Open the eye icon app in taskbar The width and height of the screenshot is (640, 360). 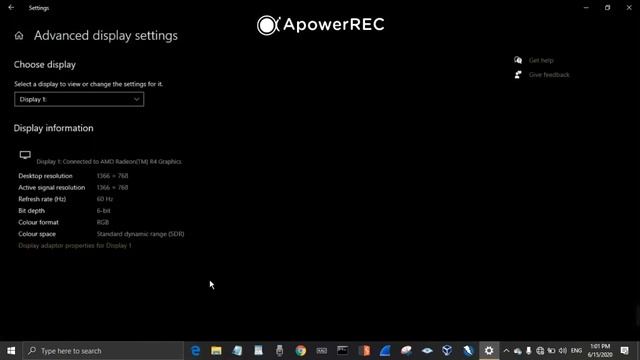[x=427, y=351]
